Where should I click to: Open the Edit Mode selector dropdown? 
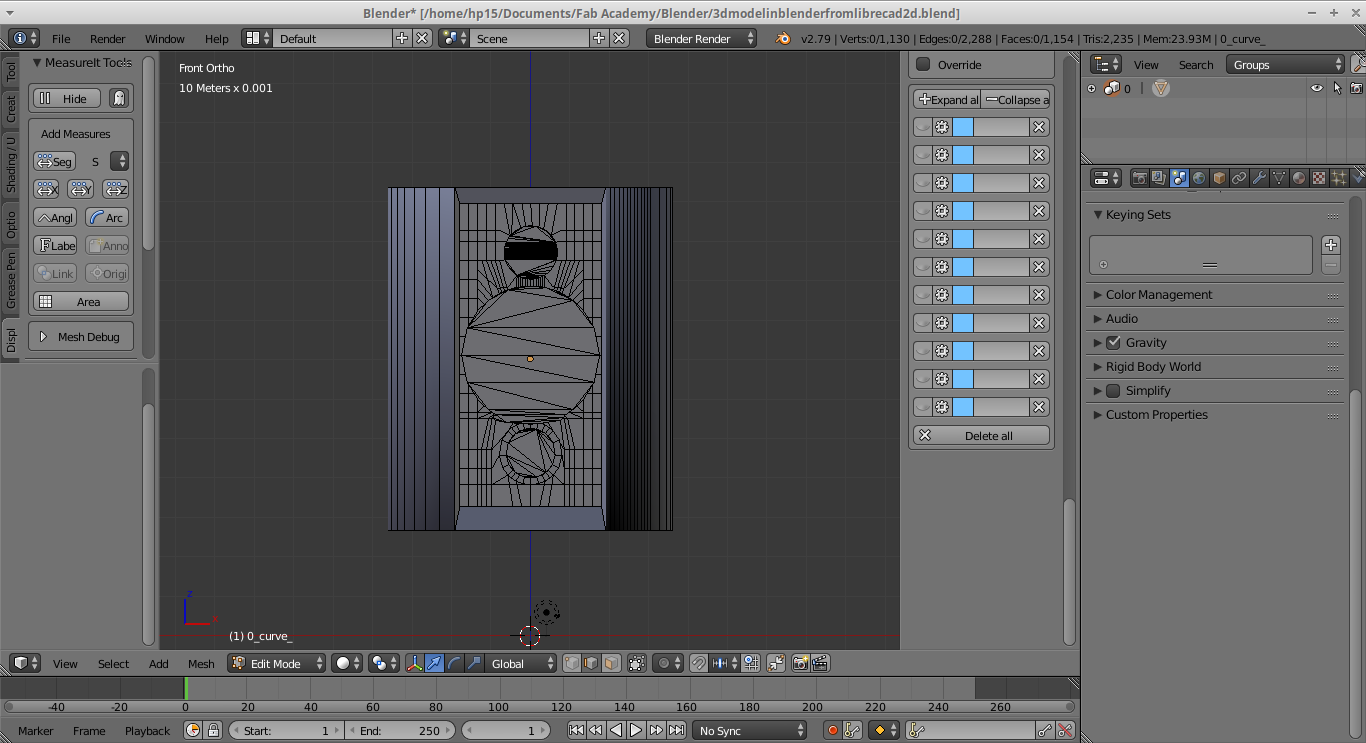277,663
